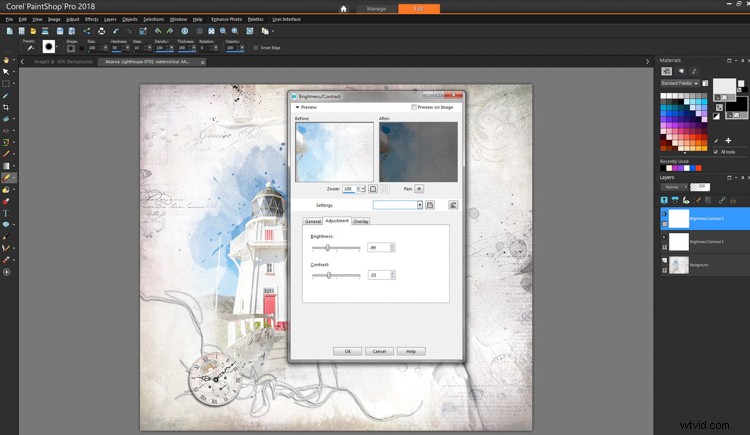Click the Before preview thumbnail
This screenshot has height=435, width=750.
(x=334, y=152)
